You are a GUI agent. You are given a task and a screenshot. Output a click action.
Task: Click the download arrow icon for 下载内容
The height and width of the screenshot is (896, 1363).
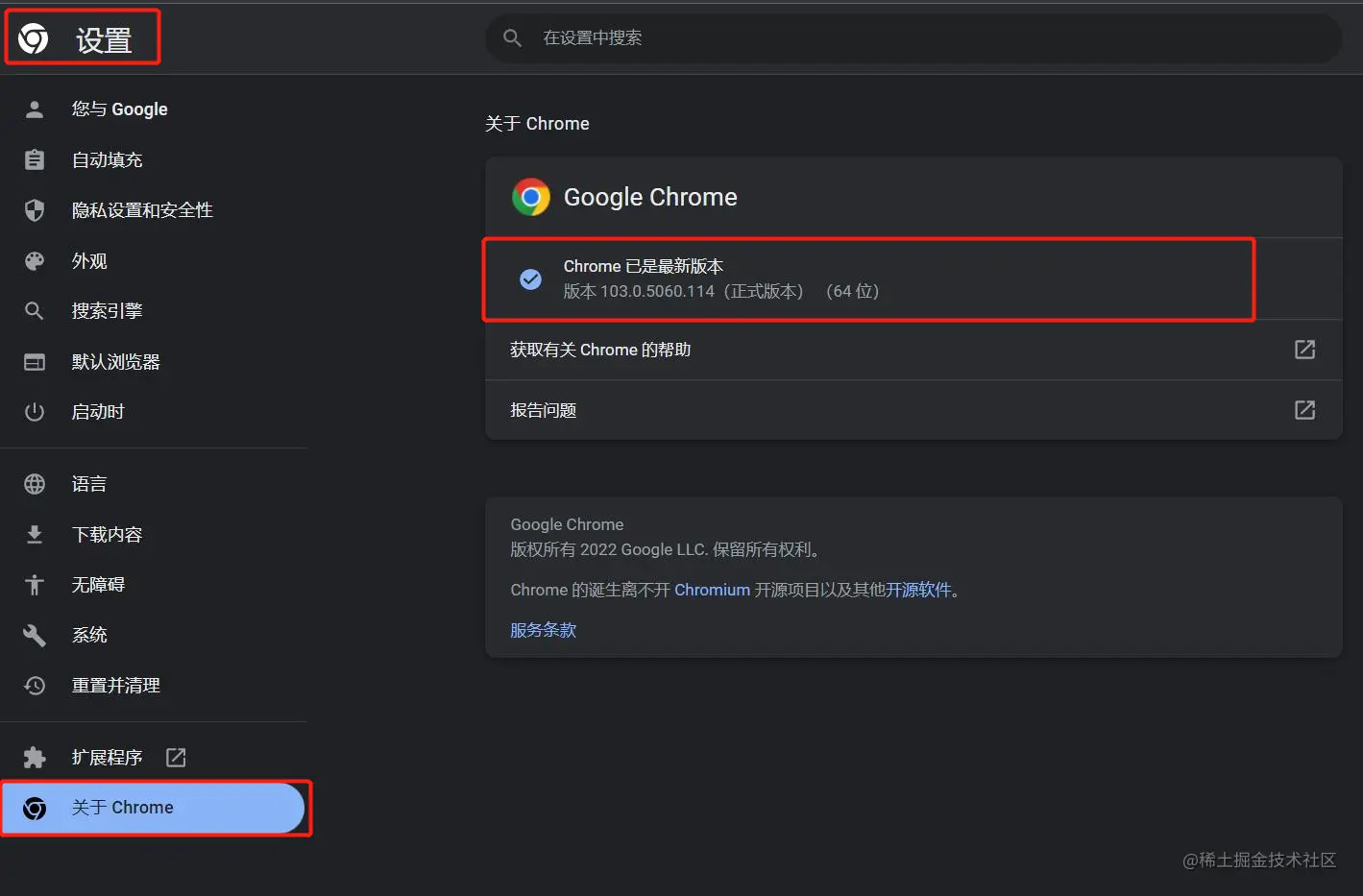35,535
